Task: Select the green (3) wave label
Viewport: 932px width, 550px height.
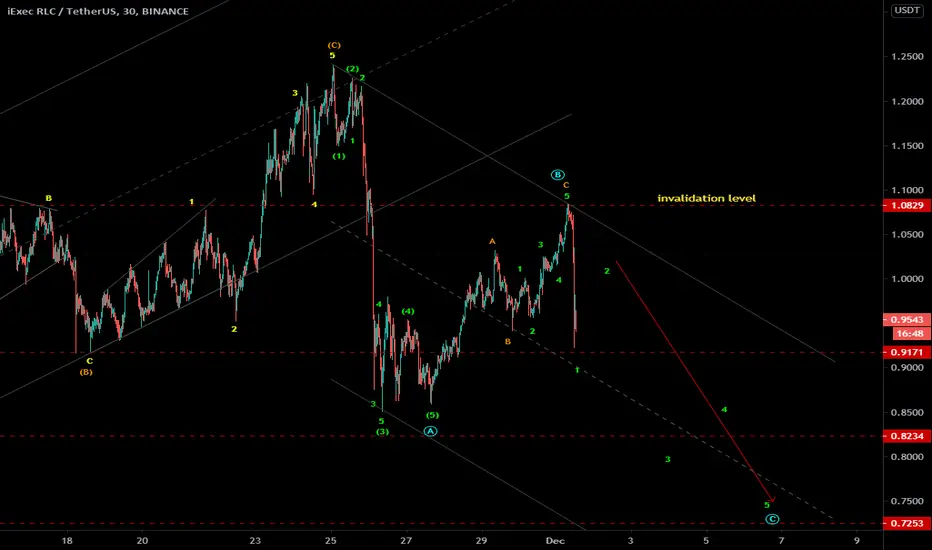Action: tap(382, 432)
